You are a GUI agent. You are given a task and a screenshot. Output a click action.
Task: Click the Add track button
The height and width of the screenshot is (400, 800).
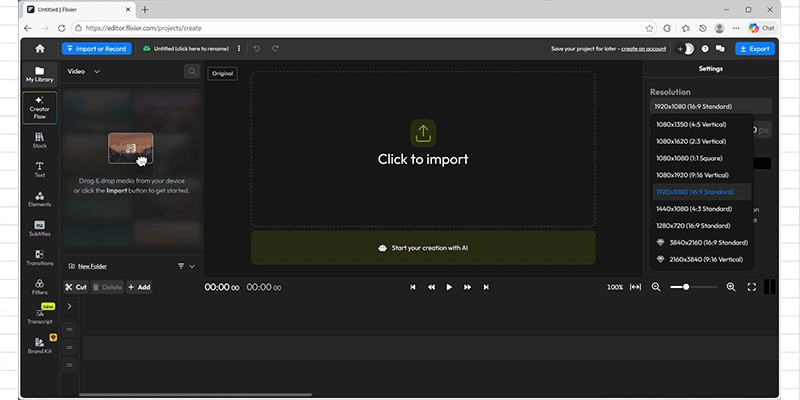[139, 287]
